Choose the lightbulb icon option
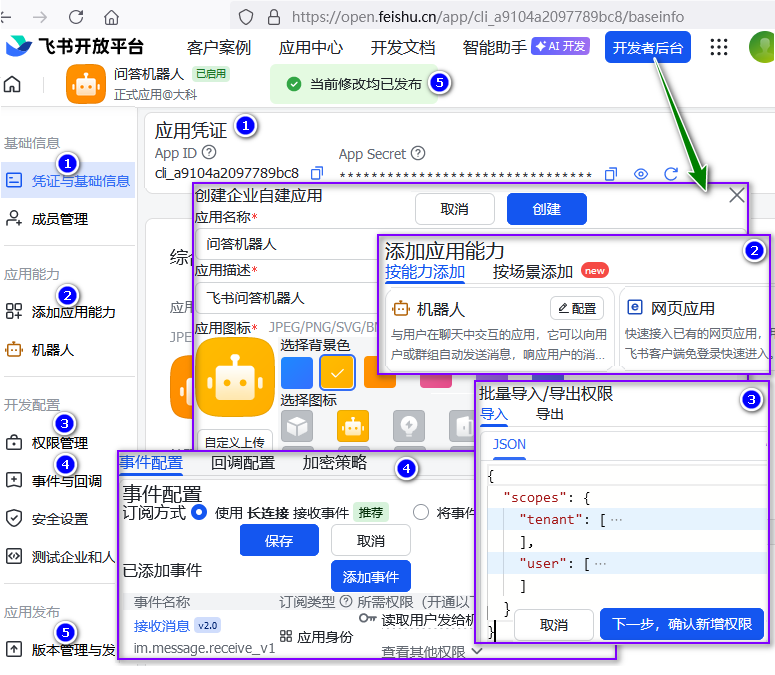This screenshot has width=775, height=675. click(409, 426)
